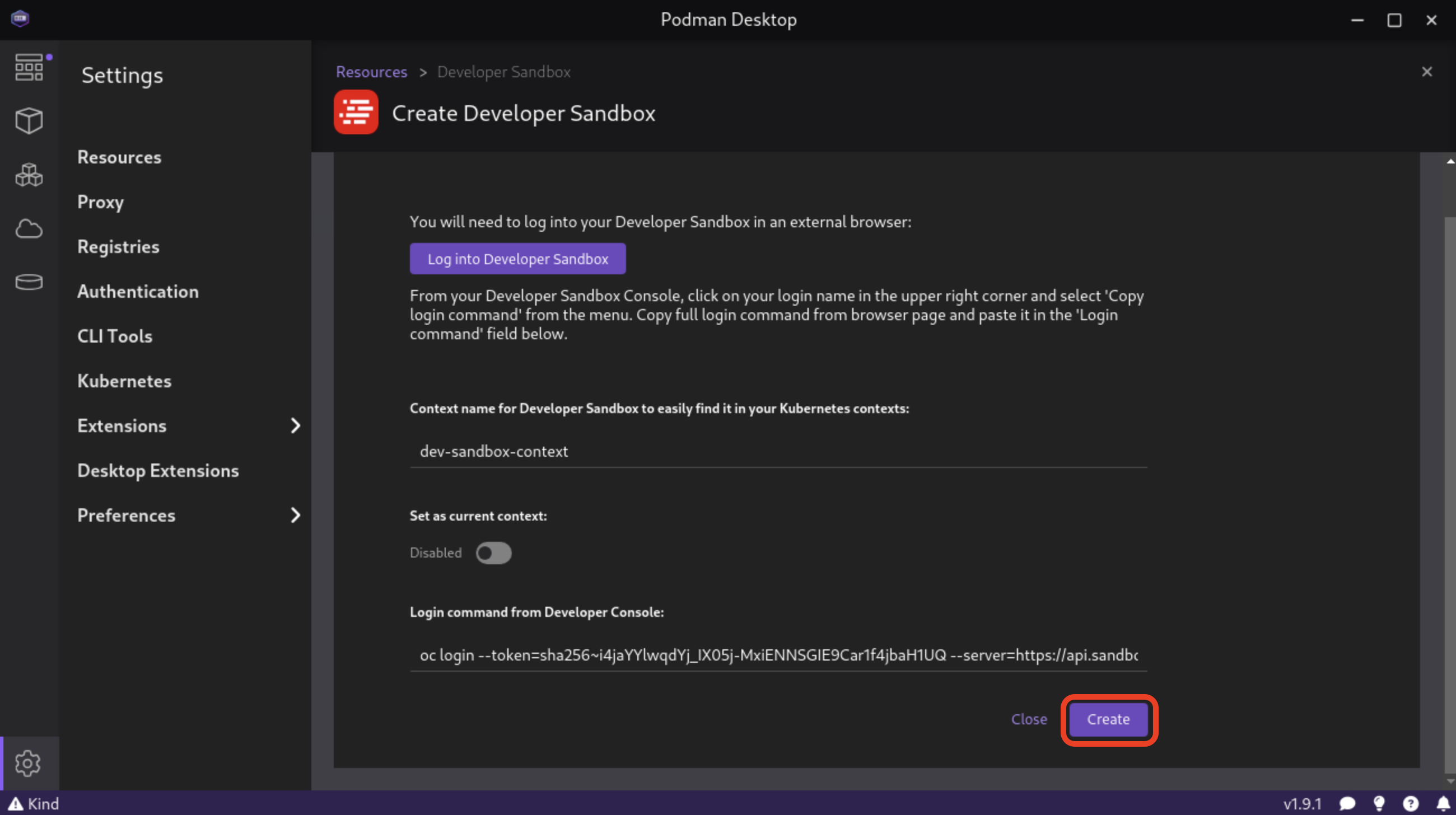Viewport: 1456px width, 815px height.
Task: Open Desktop Extensions settings section
Action: click(158, 471)
